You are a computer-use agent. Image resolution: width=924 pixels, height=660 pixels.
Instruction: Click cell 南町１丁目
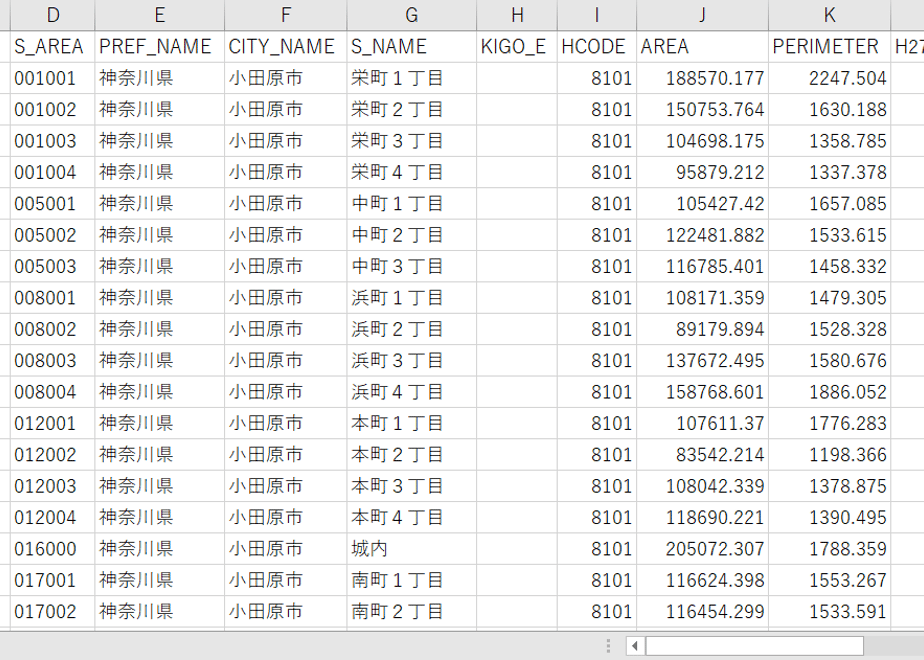pyautogui.click(x=411, y=580)
